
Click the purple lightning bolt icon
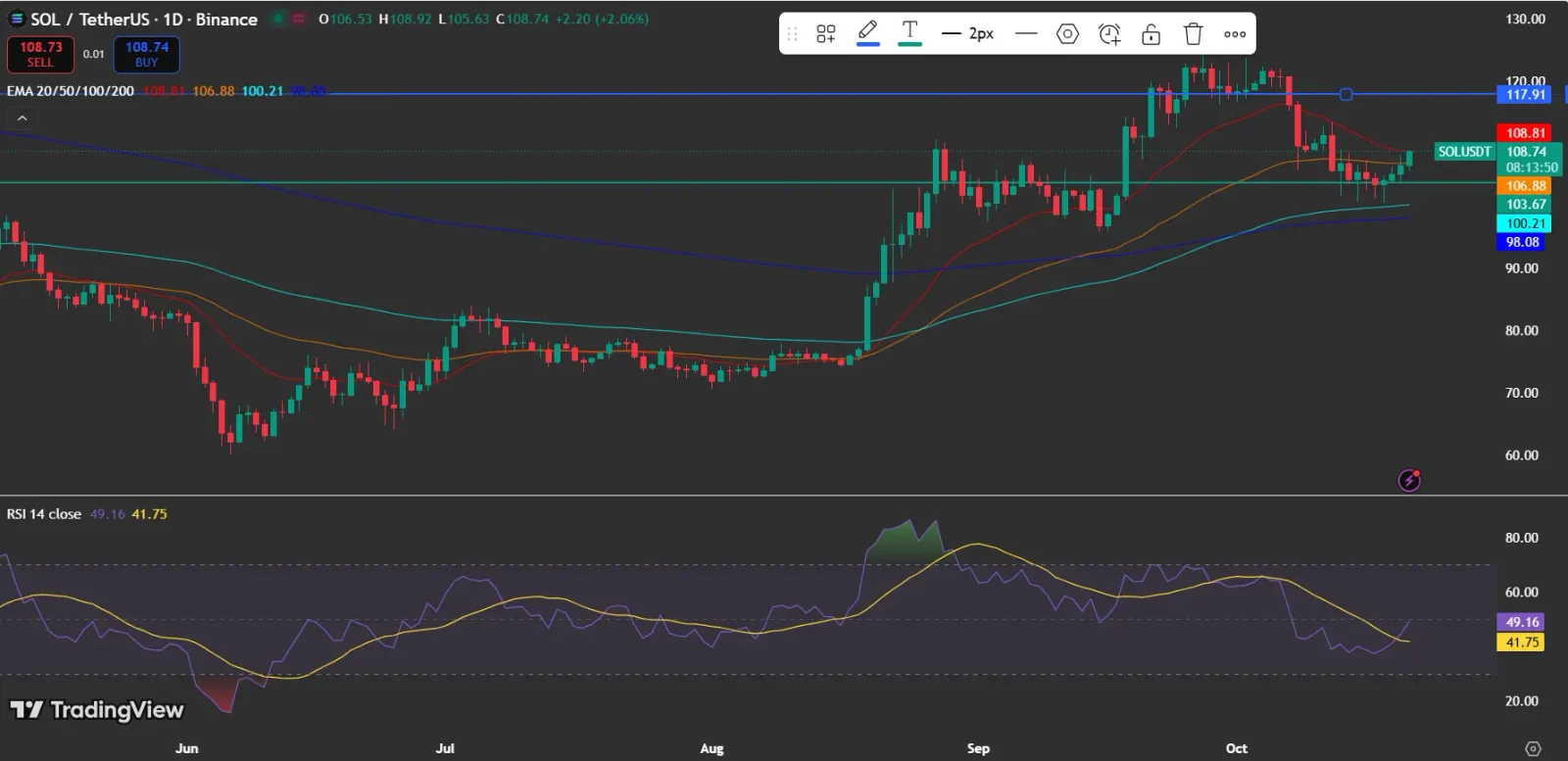pyautogui.click(x=1409, y=480)
